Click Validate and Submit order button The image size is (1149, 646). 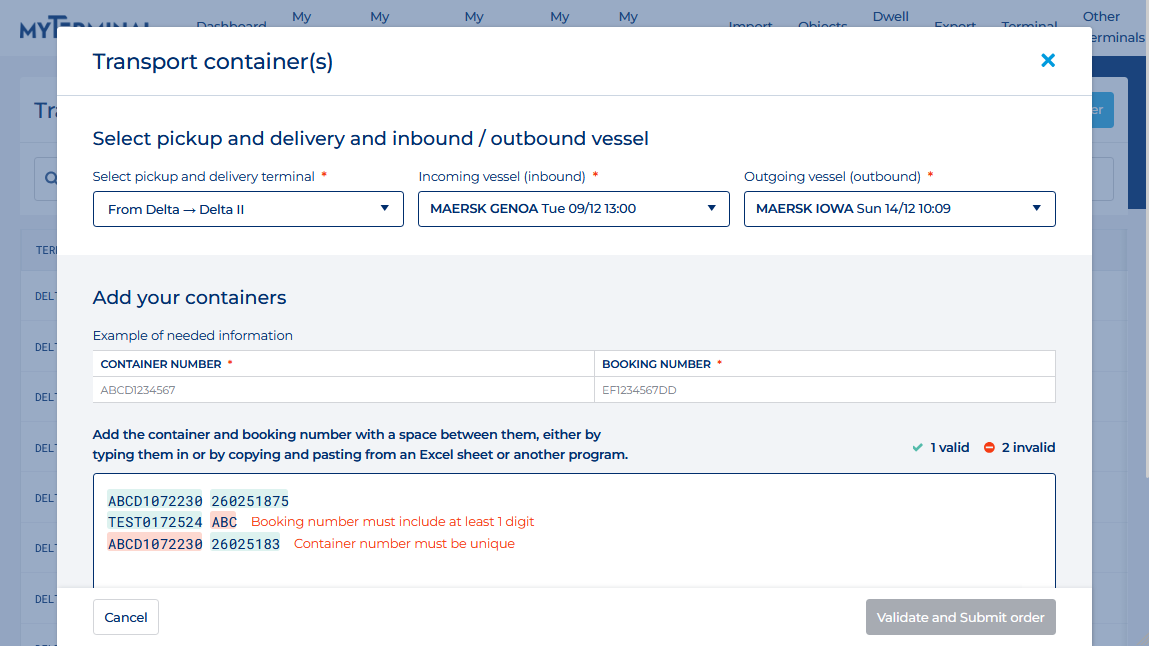[960, 617]
